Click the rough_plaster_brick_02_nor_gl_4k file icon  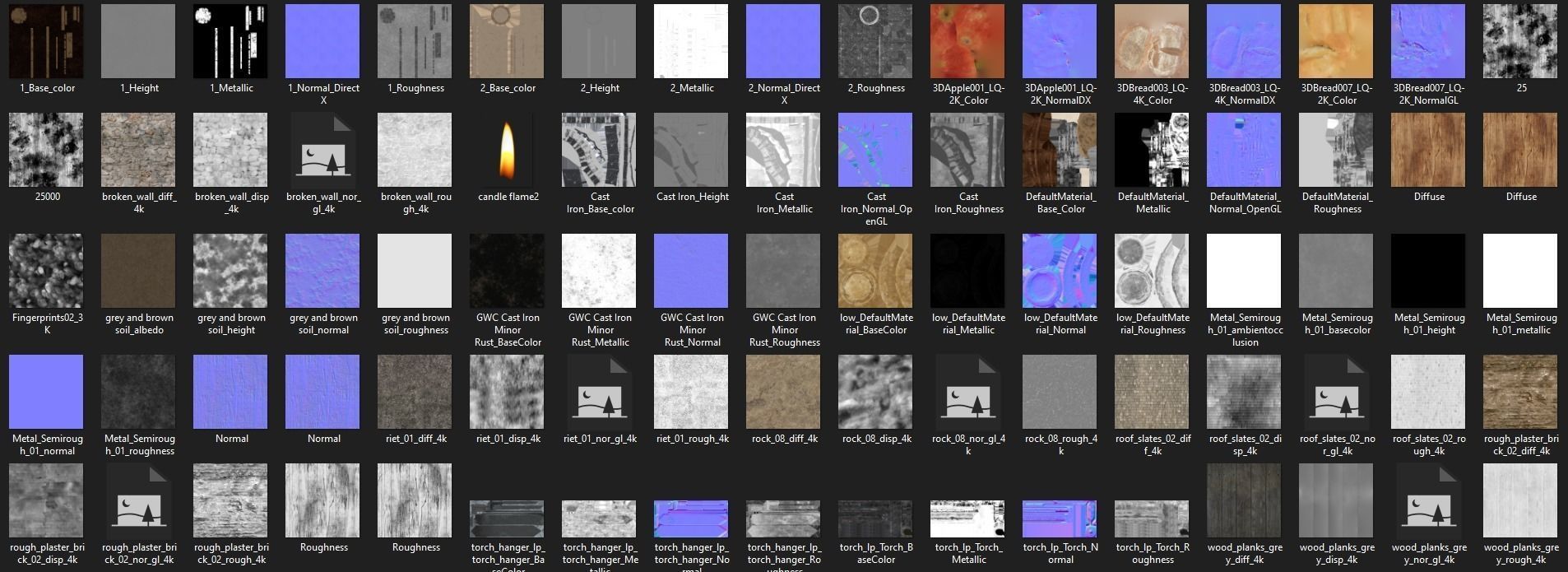pyautogui.click(x=139, y=500)
